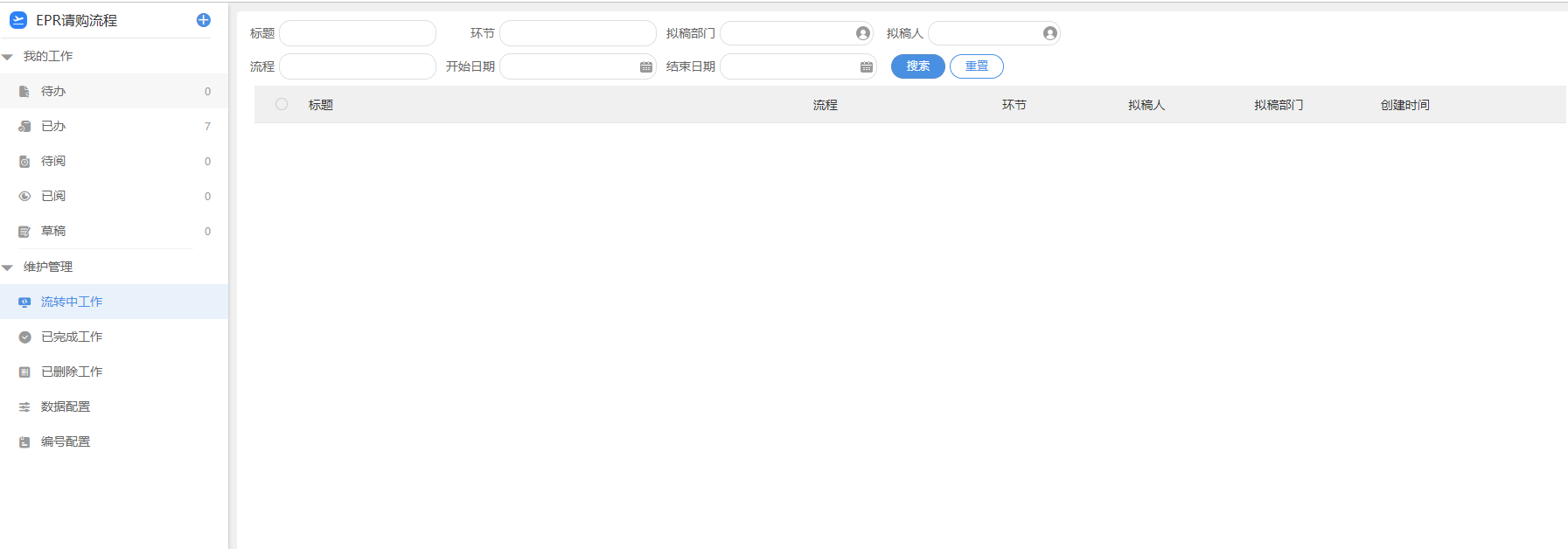Focus the 流程 input field
The height and width of the screenshot is (549, 1568).
click(358, 66)
